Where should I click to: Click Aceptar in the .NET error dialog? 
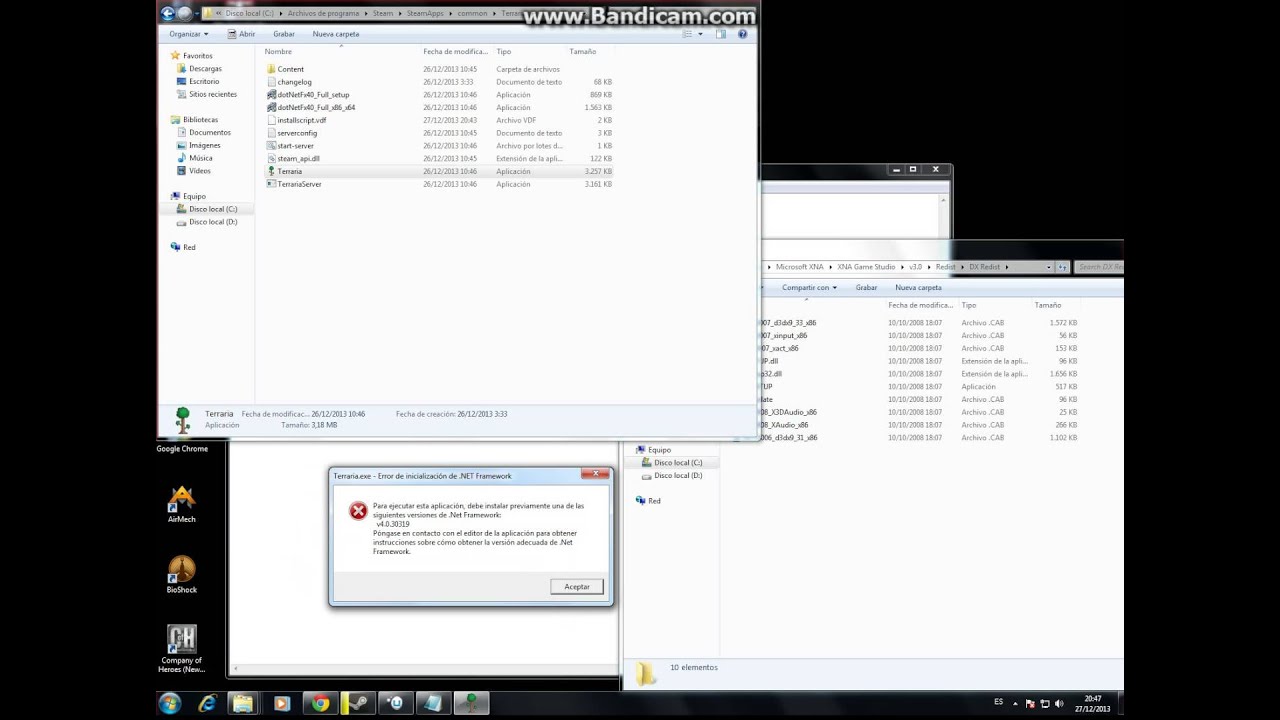coord(577,587)
